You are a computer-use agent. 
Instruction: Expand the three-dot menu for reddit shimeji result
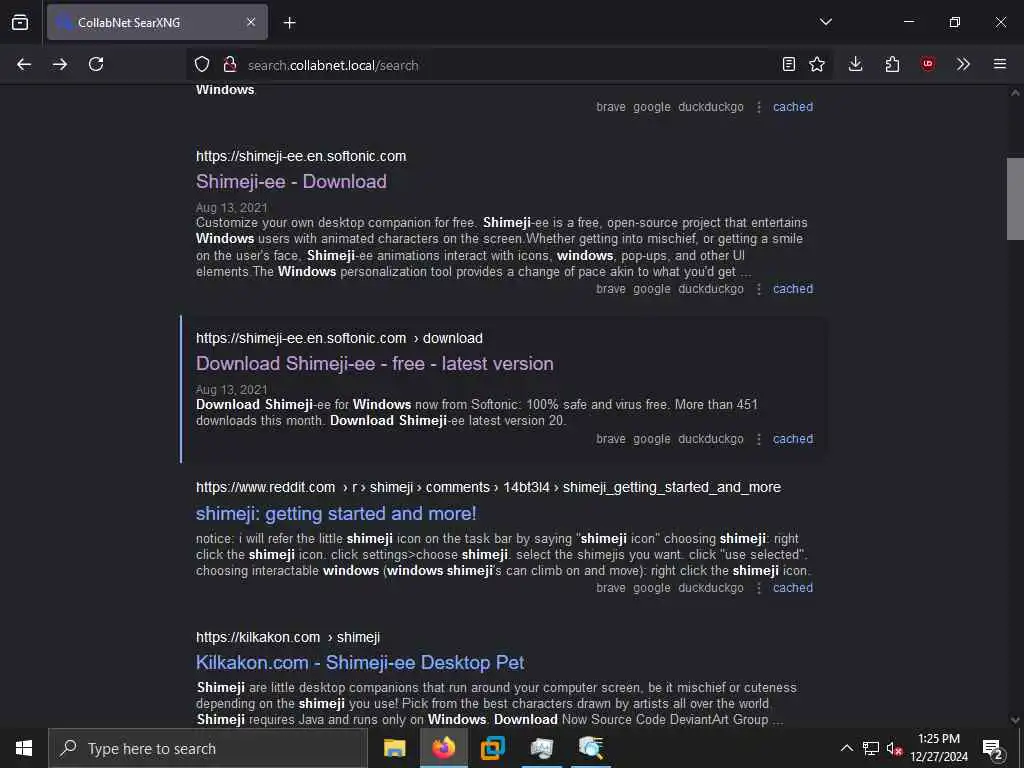[758, 588]
